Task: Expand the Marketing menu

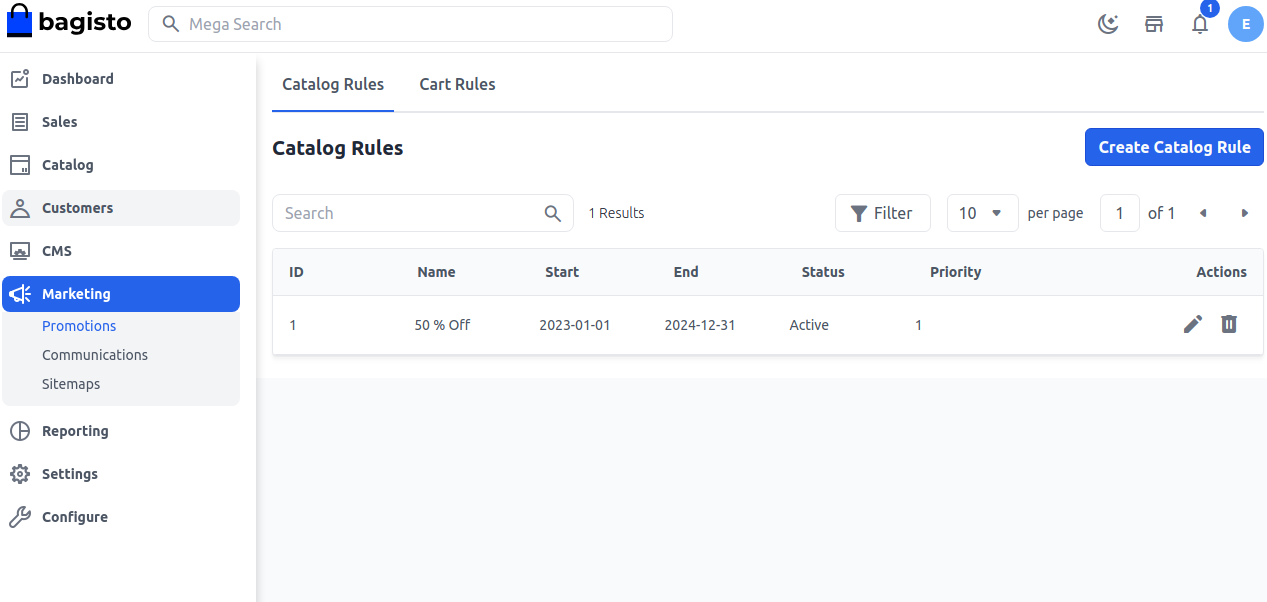Action: [121, 294]
